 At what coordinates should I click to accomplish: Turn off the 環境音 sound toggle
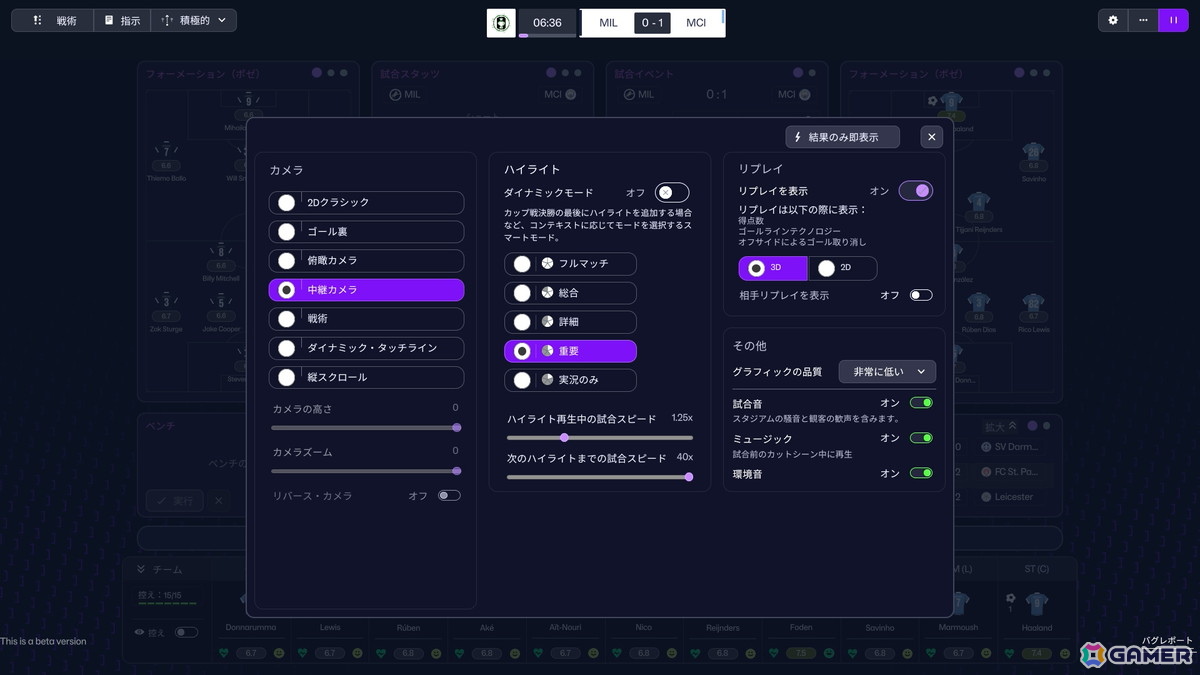[918, 473]
